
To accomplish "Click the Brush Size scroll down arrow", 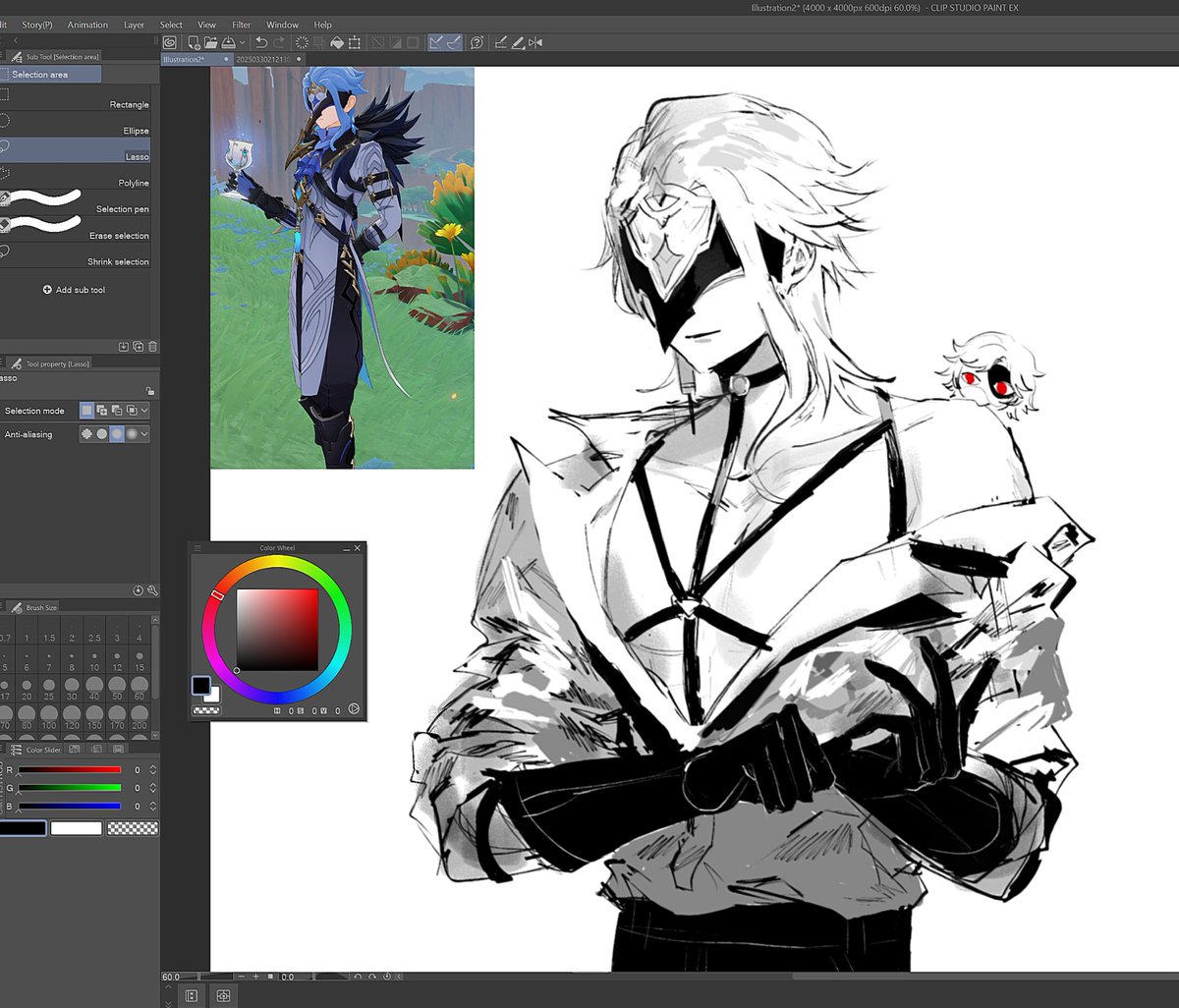I will 155,733.
